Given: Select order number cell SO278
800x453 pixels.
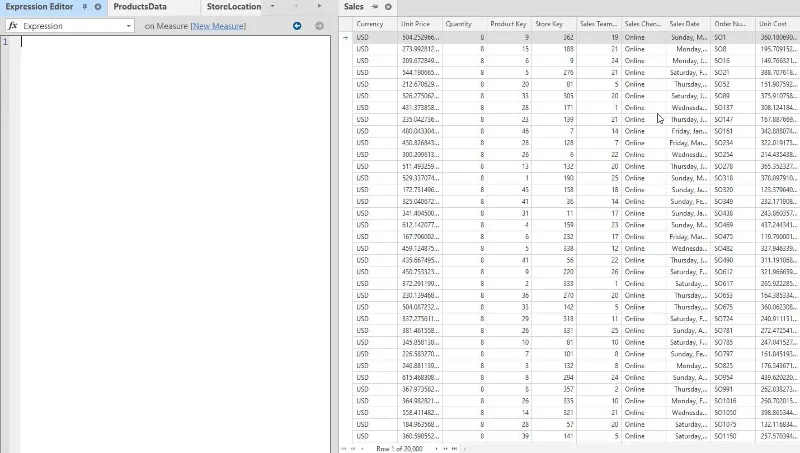Looking at the screenshot, I should click(x=733, y=166).
